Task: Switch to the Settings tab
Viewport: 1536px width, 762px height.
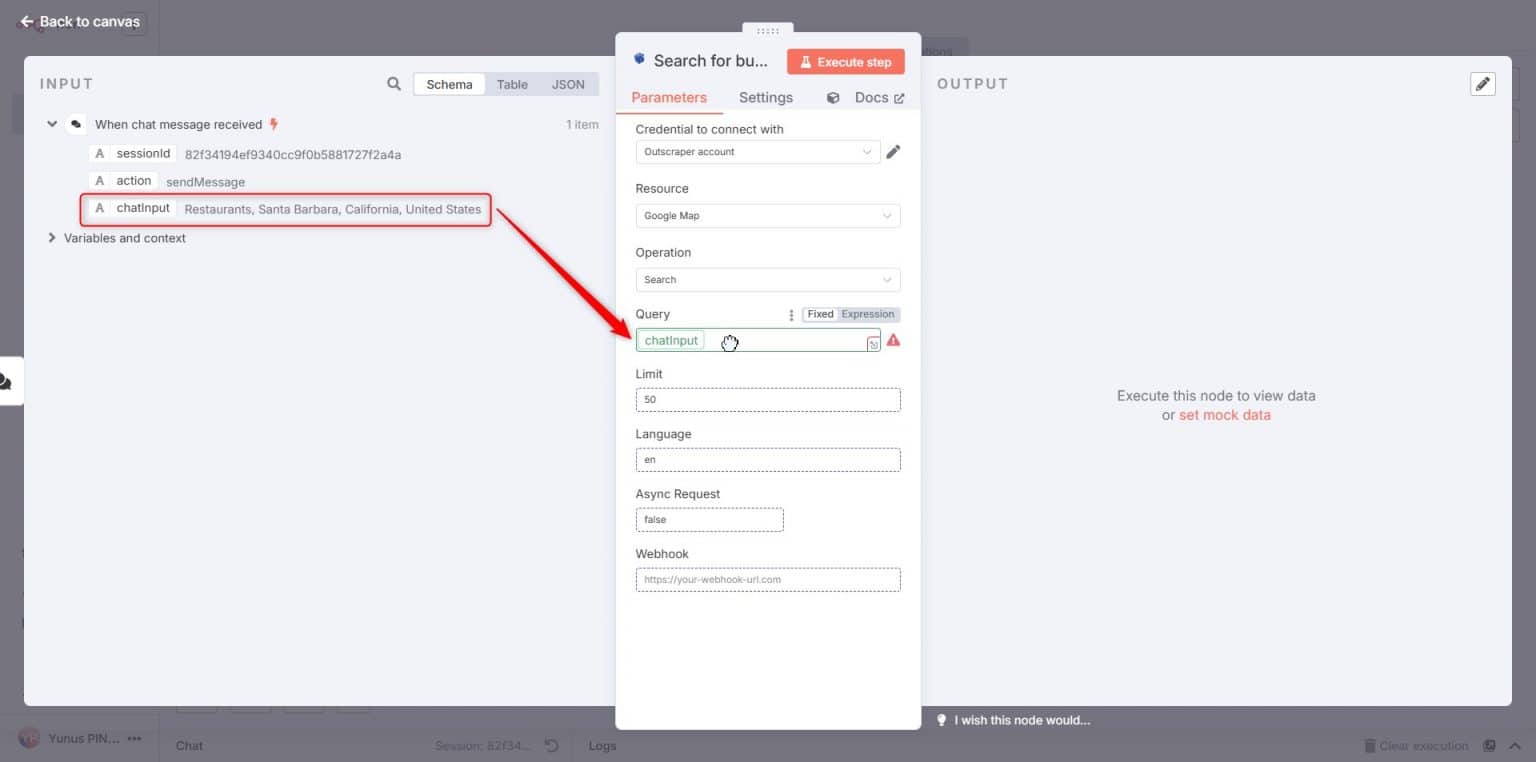Action: click(x=765, y=97)
